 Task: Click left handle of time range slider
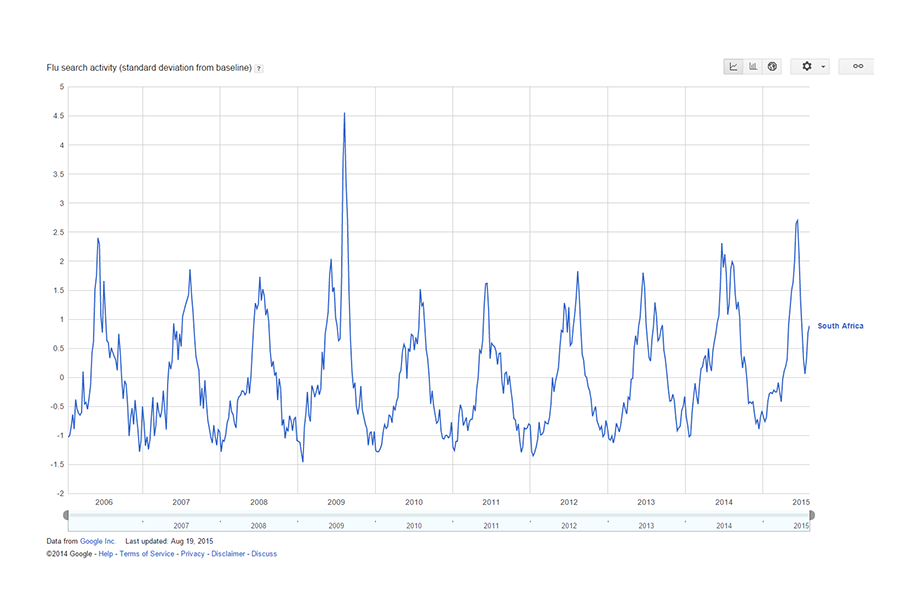[67, 515]
